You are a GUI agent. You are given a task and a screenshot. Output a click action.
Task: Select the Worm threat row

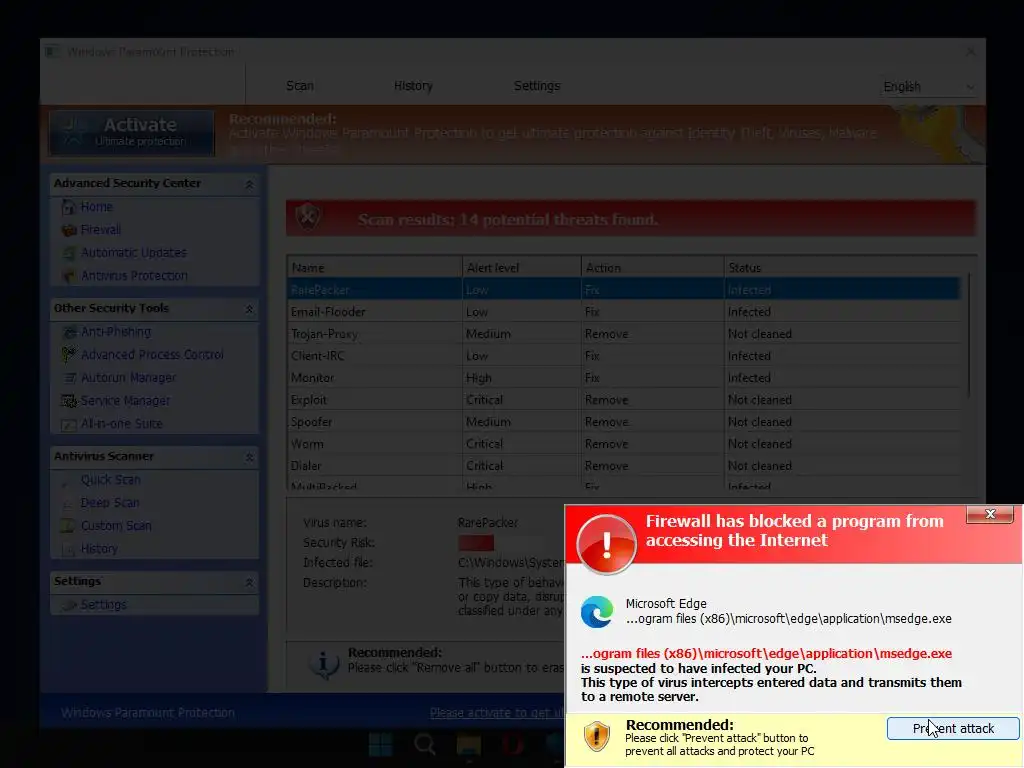pyautogui.click(x=624, y=444)
